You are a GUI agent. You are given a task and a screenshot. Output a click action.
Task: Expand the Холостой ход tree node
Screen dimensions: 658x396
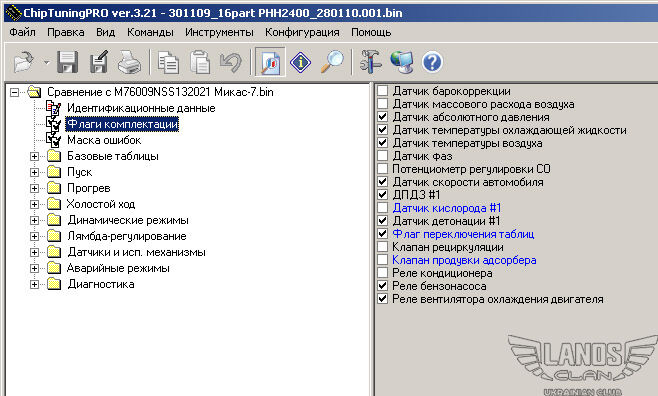34,204
